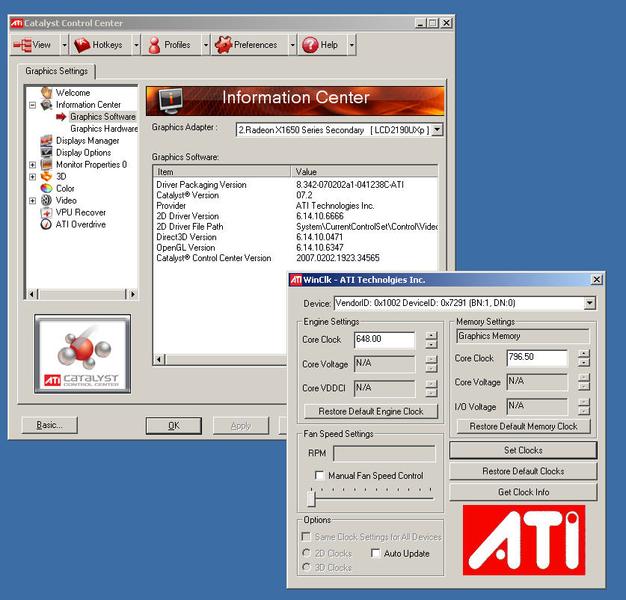This screenshot has height=600, width=626.
Task: Click the Value column header
Action: [364, 172]
